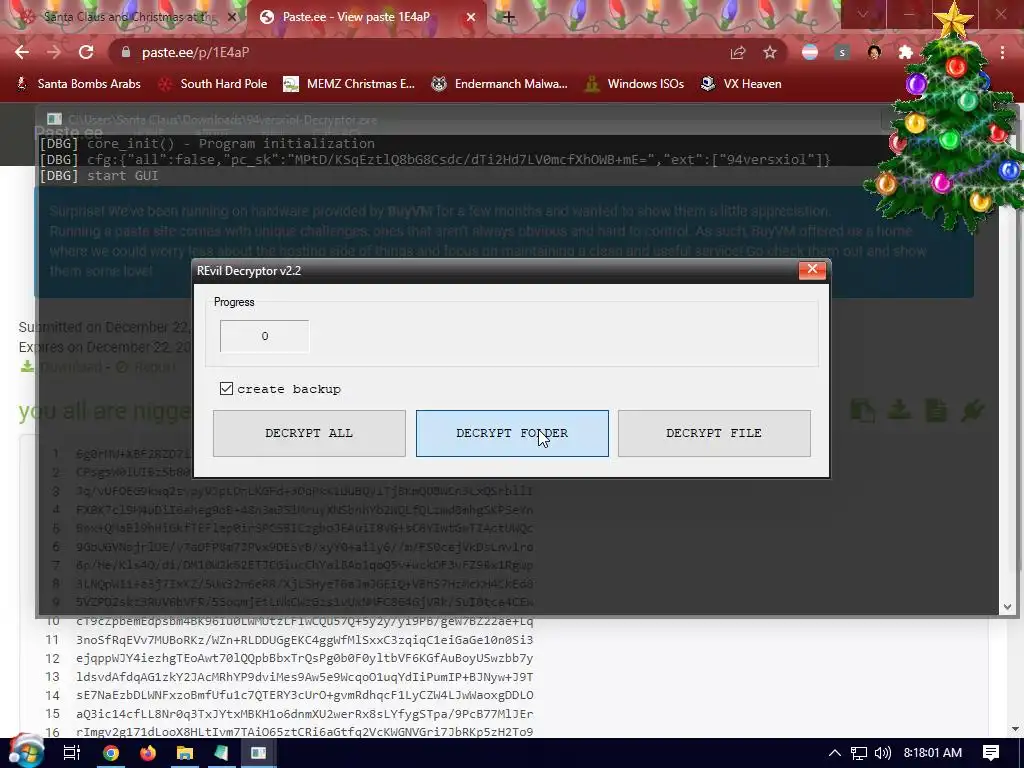Expand the hidden system tray icons chevron
Viewport: 1024px width, 768px height.
pyautogui.click(x=835, y=753)
